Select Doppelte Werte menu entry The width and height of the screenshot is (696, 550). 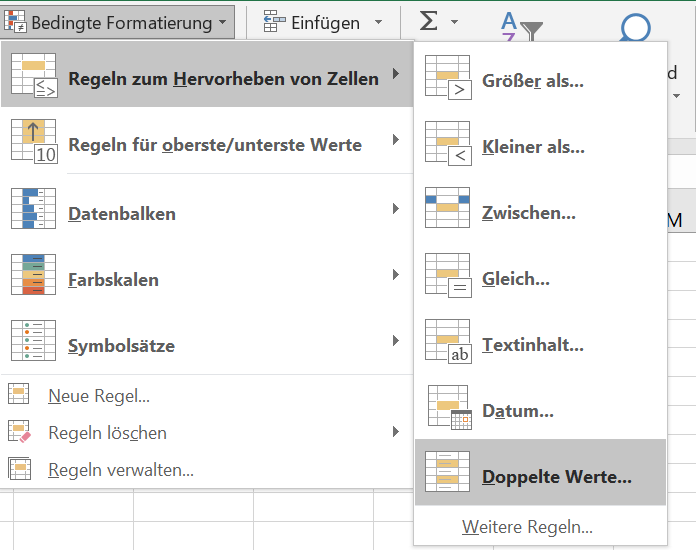click(540, 472)
